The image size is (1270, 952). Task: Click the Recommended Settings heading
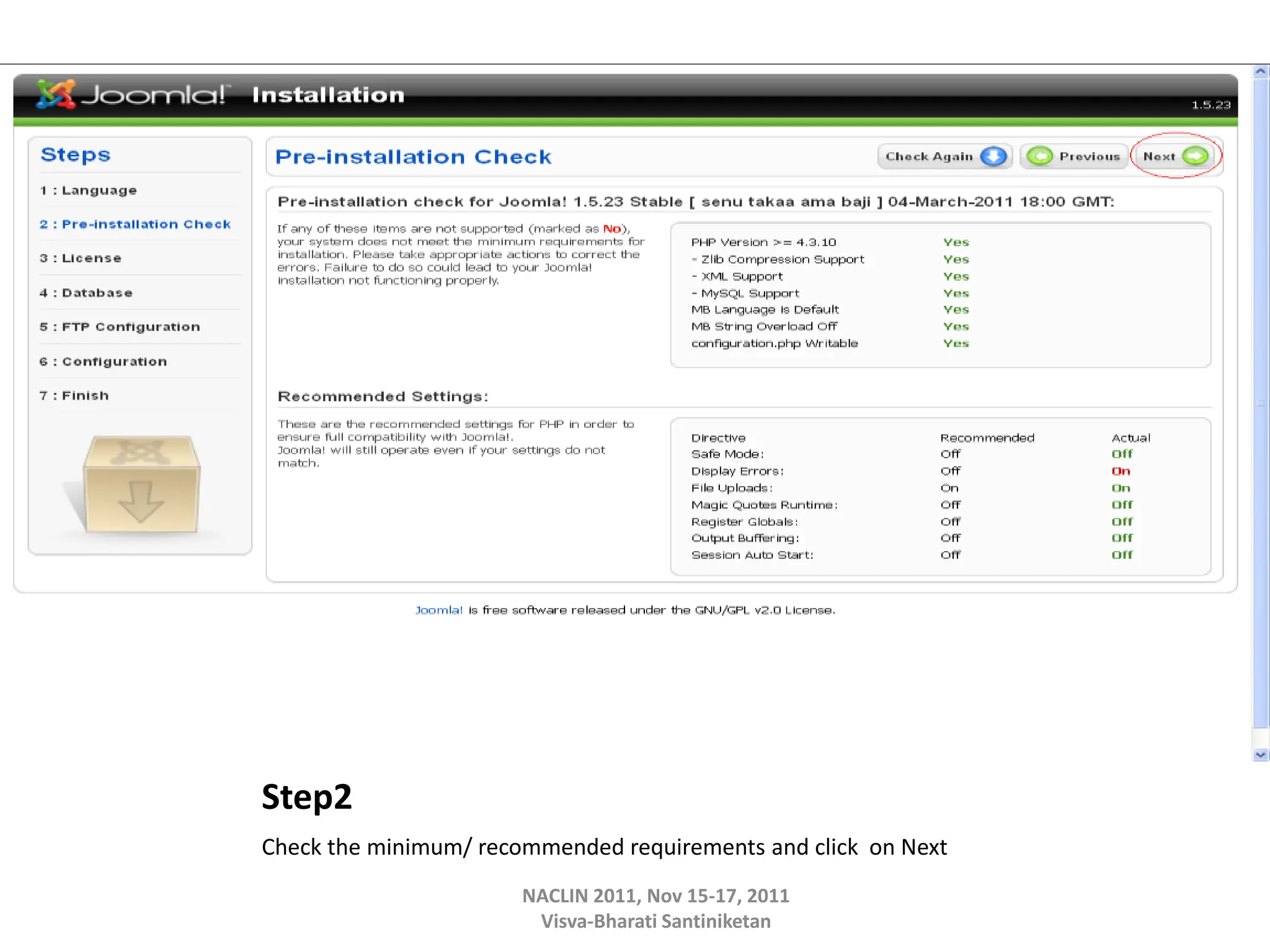383,397
